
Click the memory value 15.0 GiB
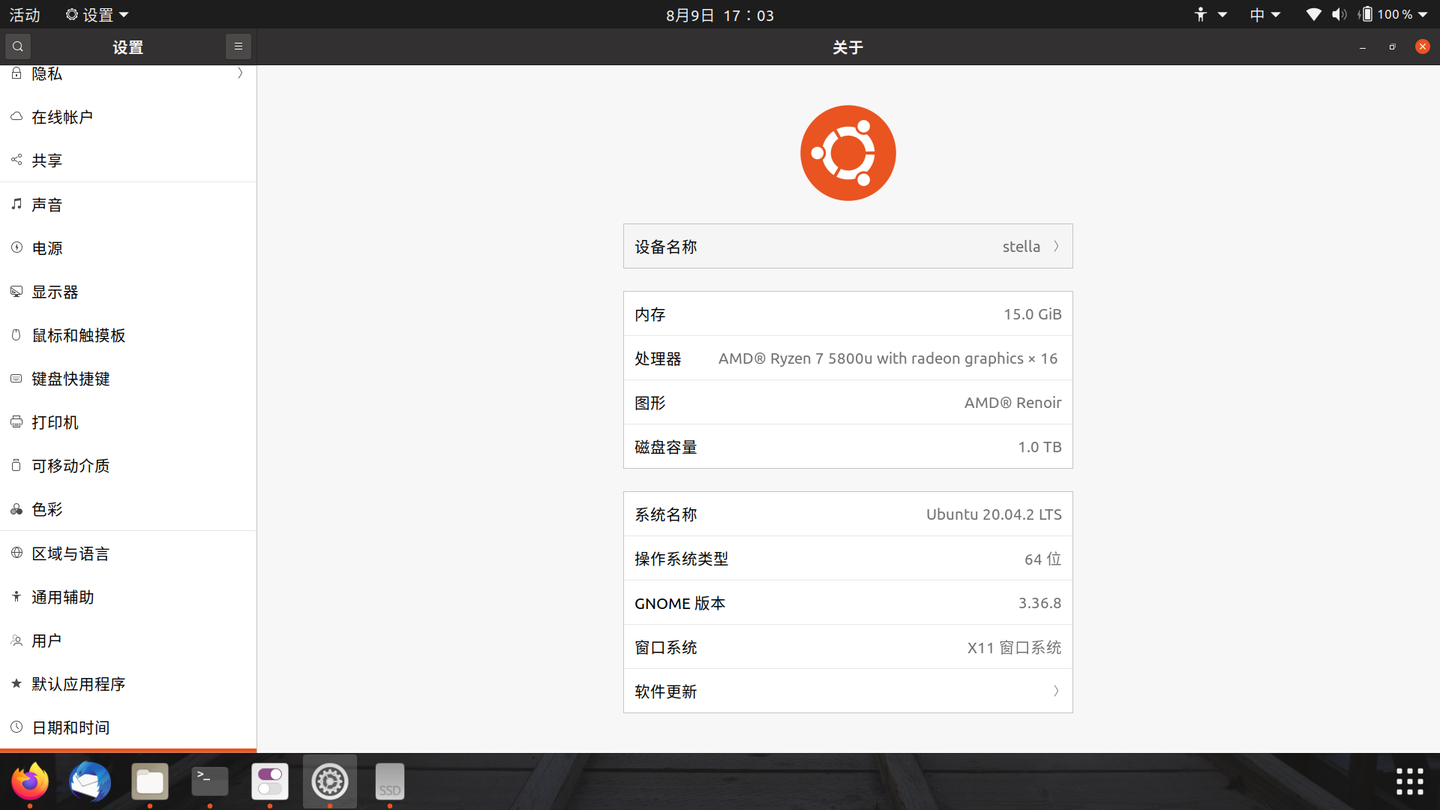pos(1033,314)
